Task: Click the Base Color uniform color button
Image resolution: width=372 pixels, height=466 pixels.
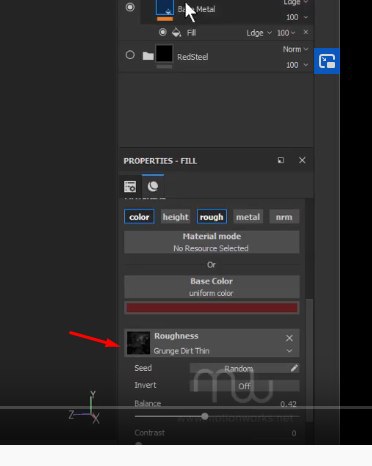Action: coord(212,287)
